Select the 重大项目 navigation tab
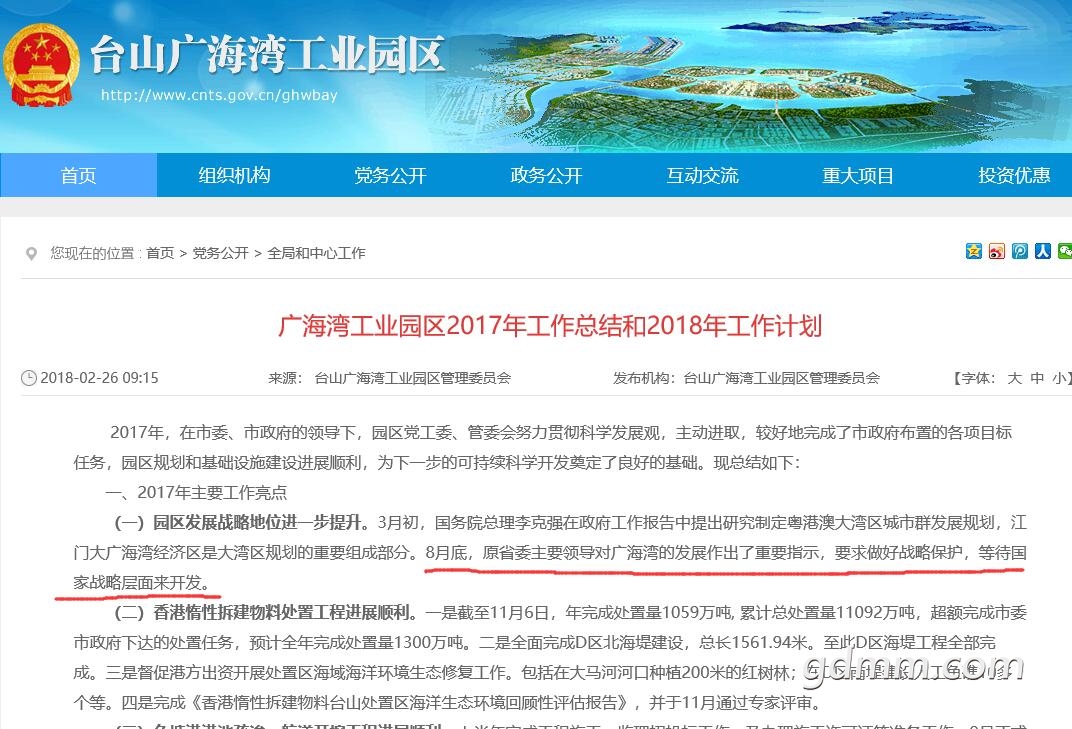The width and height of the screenshot is (1072, 729). click(858, 176)
